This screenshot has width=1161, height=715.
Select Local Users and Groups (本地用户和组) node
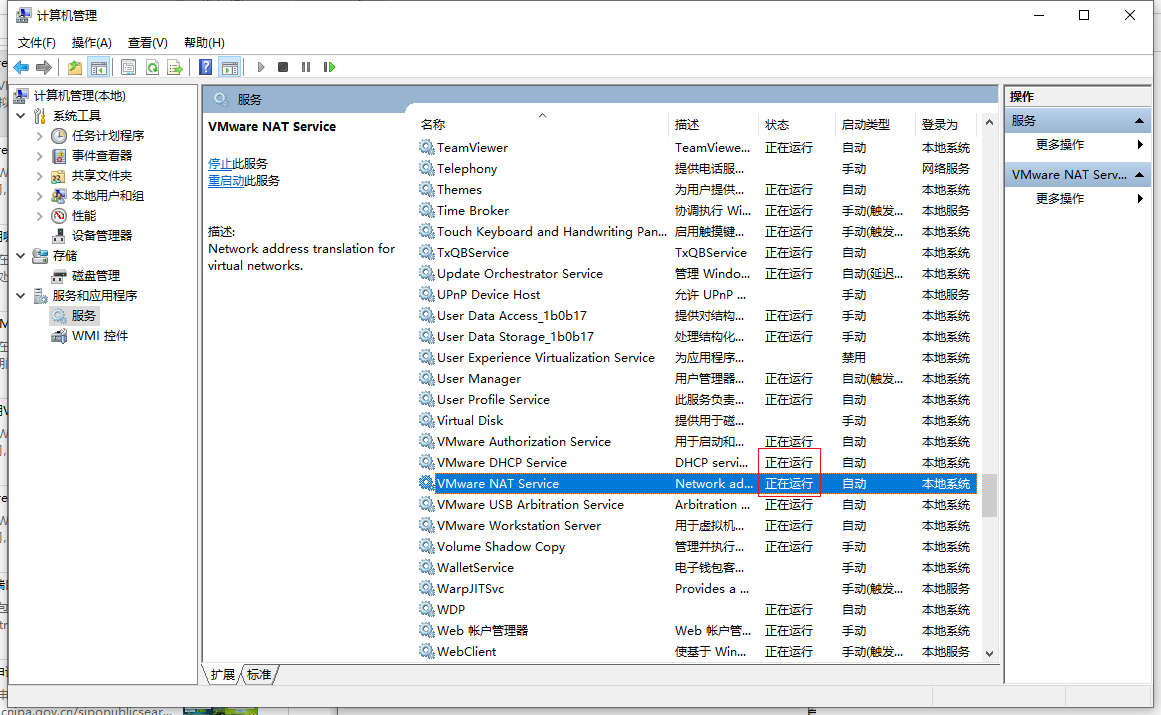(x=107, y=195)
